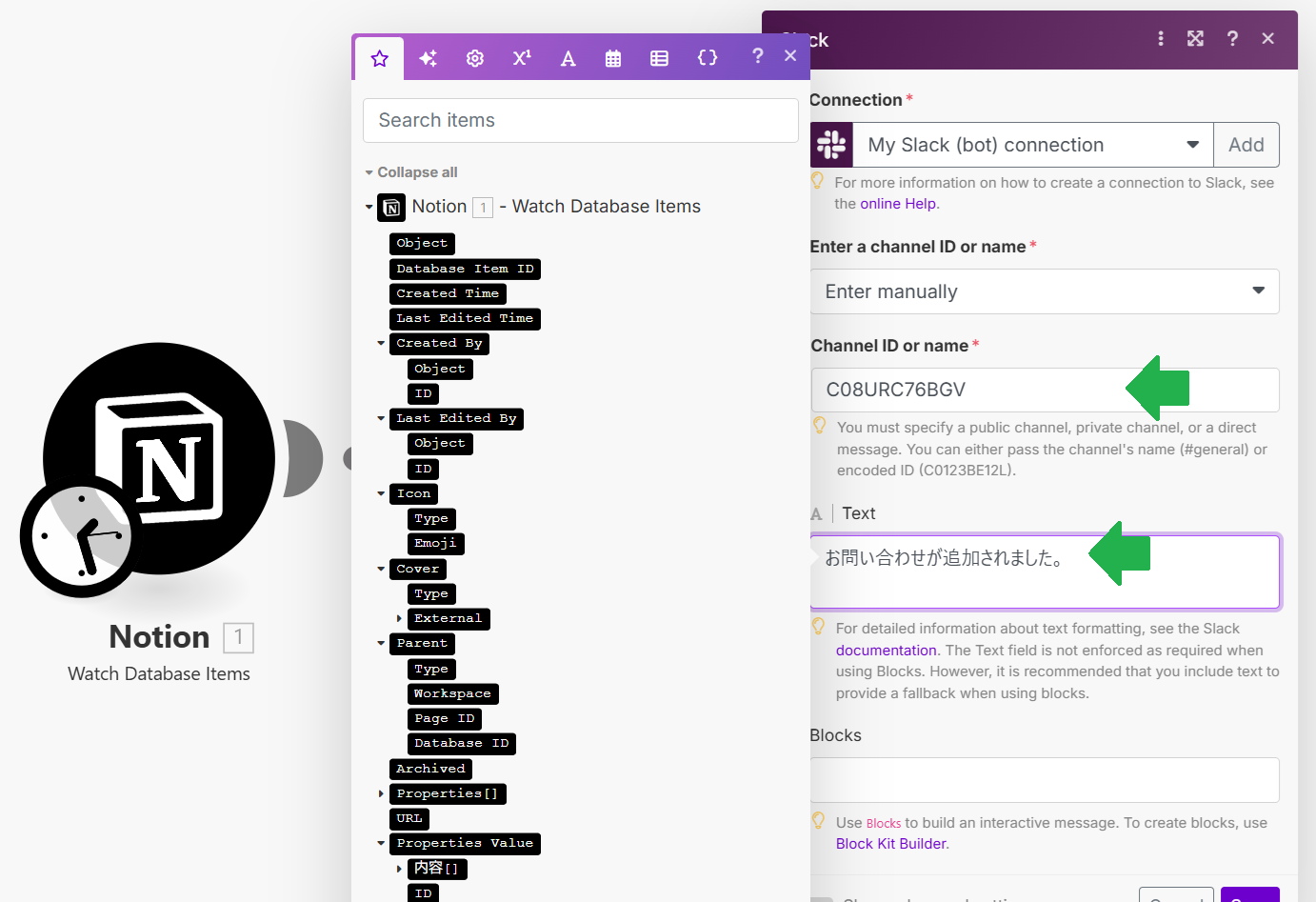Open the pink Blocks link
The image size is (1316, 902).
pyautogui.click(x=884, y=823)
